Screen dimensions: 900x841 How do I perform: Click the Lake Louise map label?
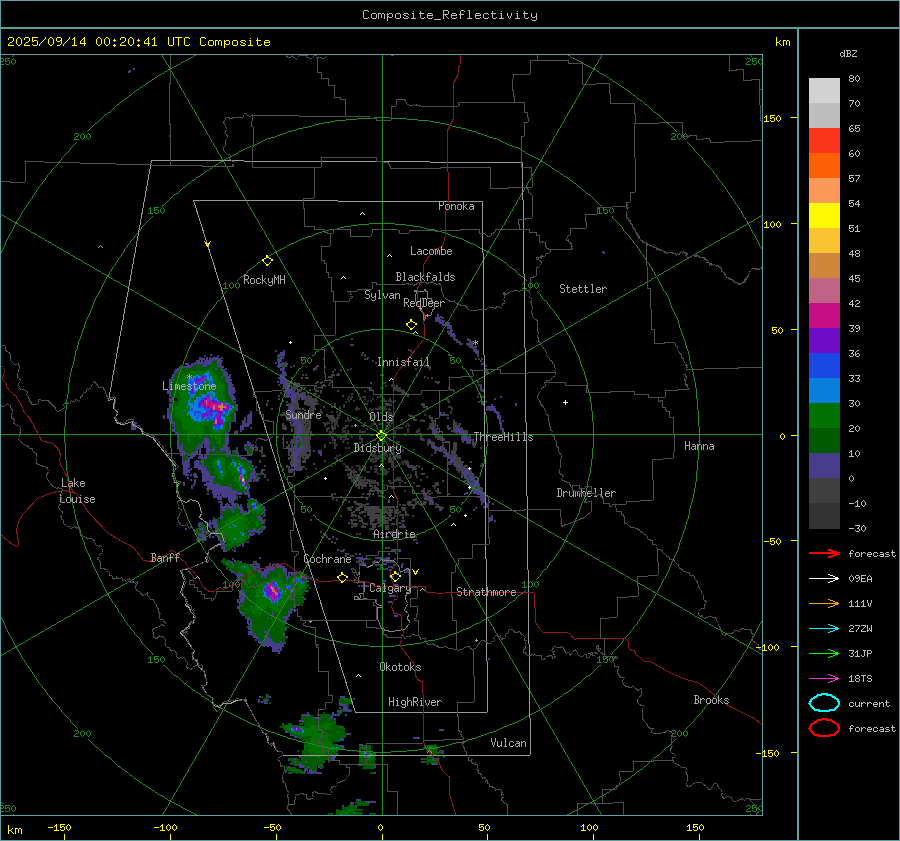(x=77, y=491)
